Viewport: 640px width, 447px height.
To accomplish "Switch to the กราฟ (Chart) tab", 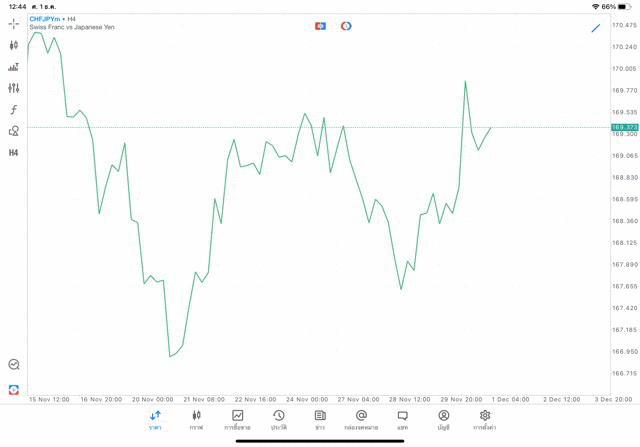I will click(196, 420).
